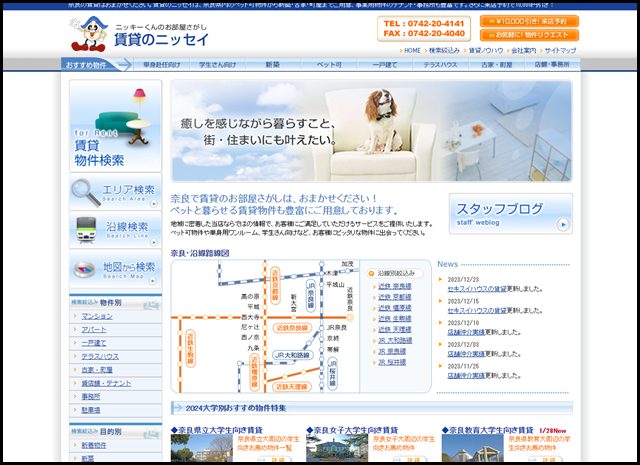Select the 一戸建て tab in recommended bar

tap(384, 65)
